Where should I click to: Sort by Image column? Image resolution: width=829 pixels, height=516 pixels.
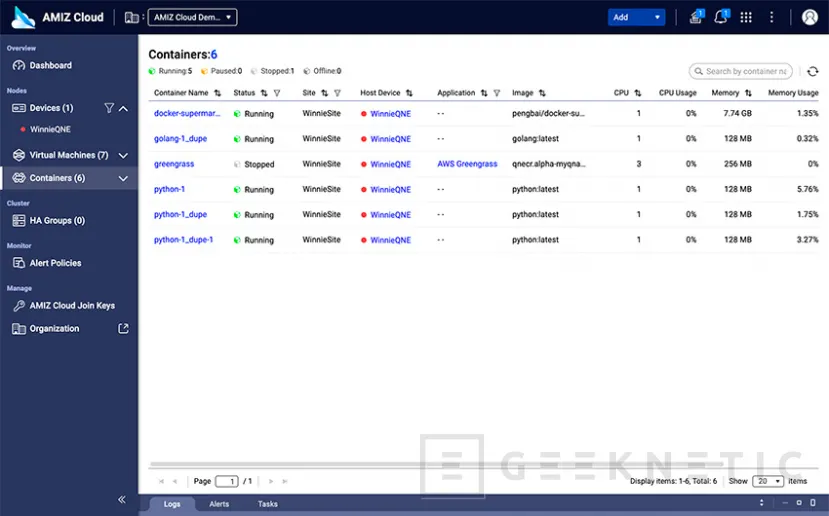coord(542,93)
